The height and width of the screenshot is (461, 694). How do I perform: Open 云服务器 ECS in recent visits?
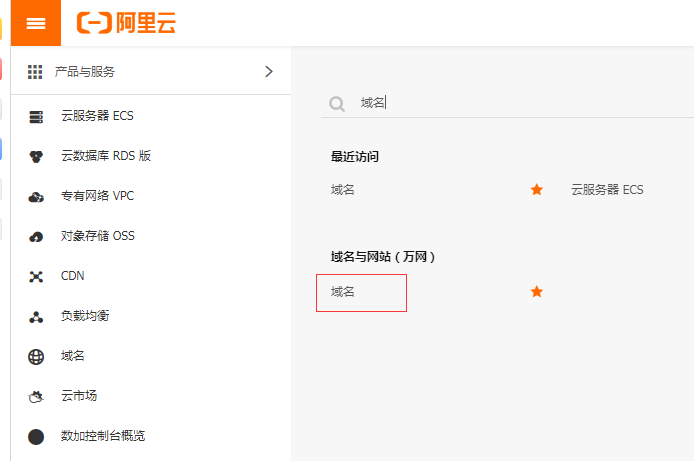click(607, 190)
